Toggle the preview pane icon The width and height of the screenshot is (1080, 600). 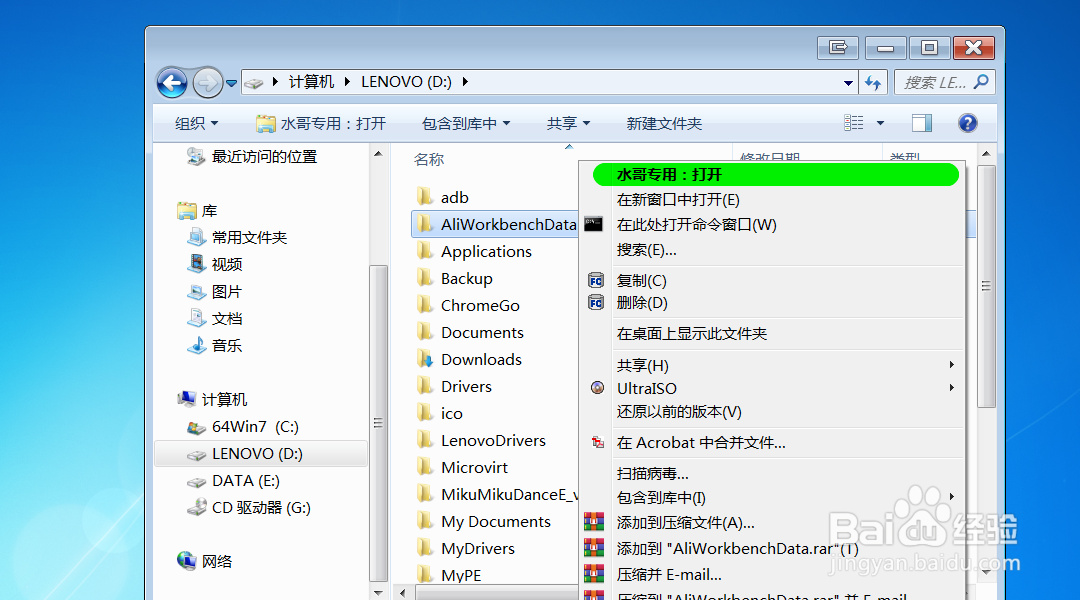pos(922,123)
